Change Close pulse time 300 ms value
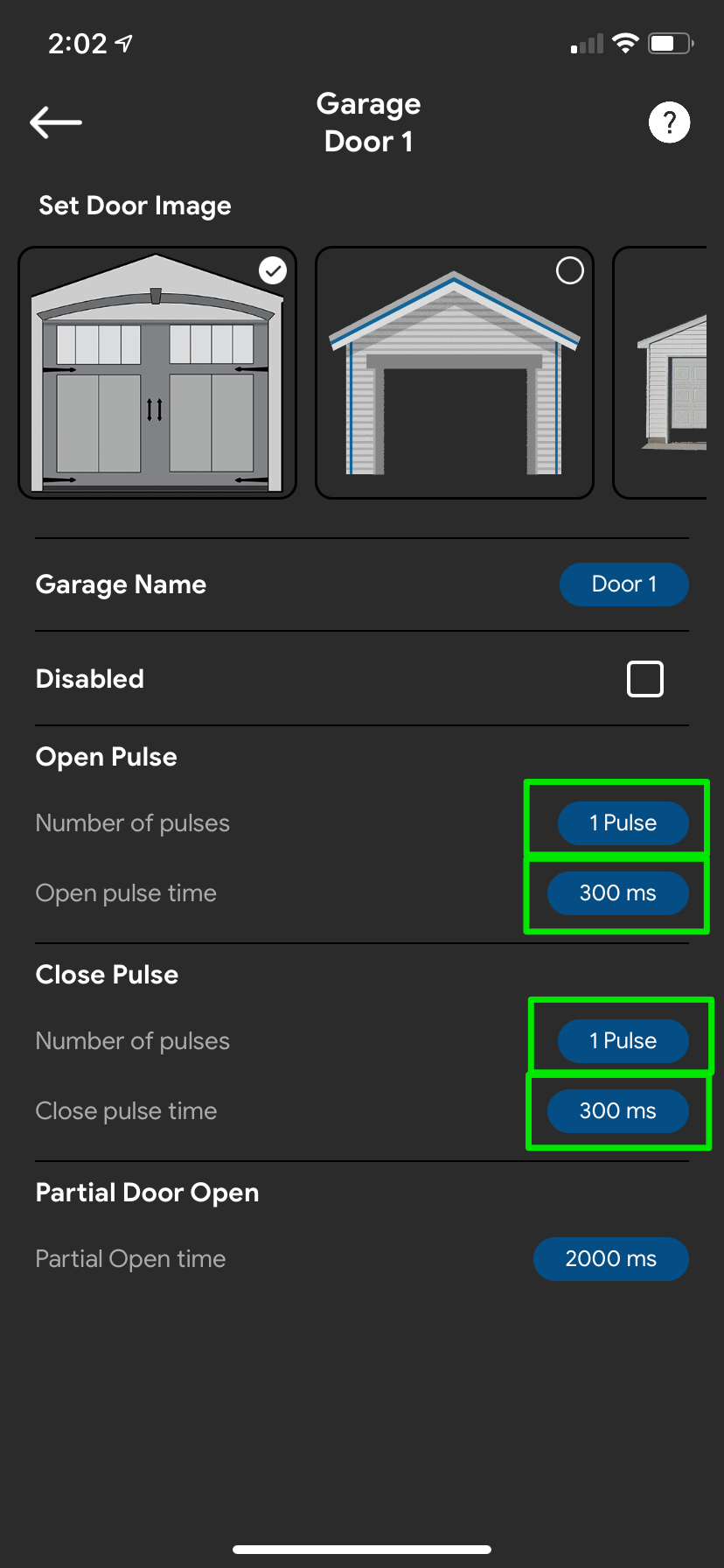 click(x=618, y=1111)
